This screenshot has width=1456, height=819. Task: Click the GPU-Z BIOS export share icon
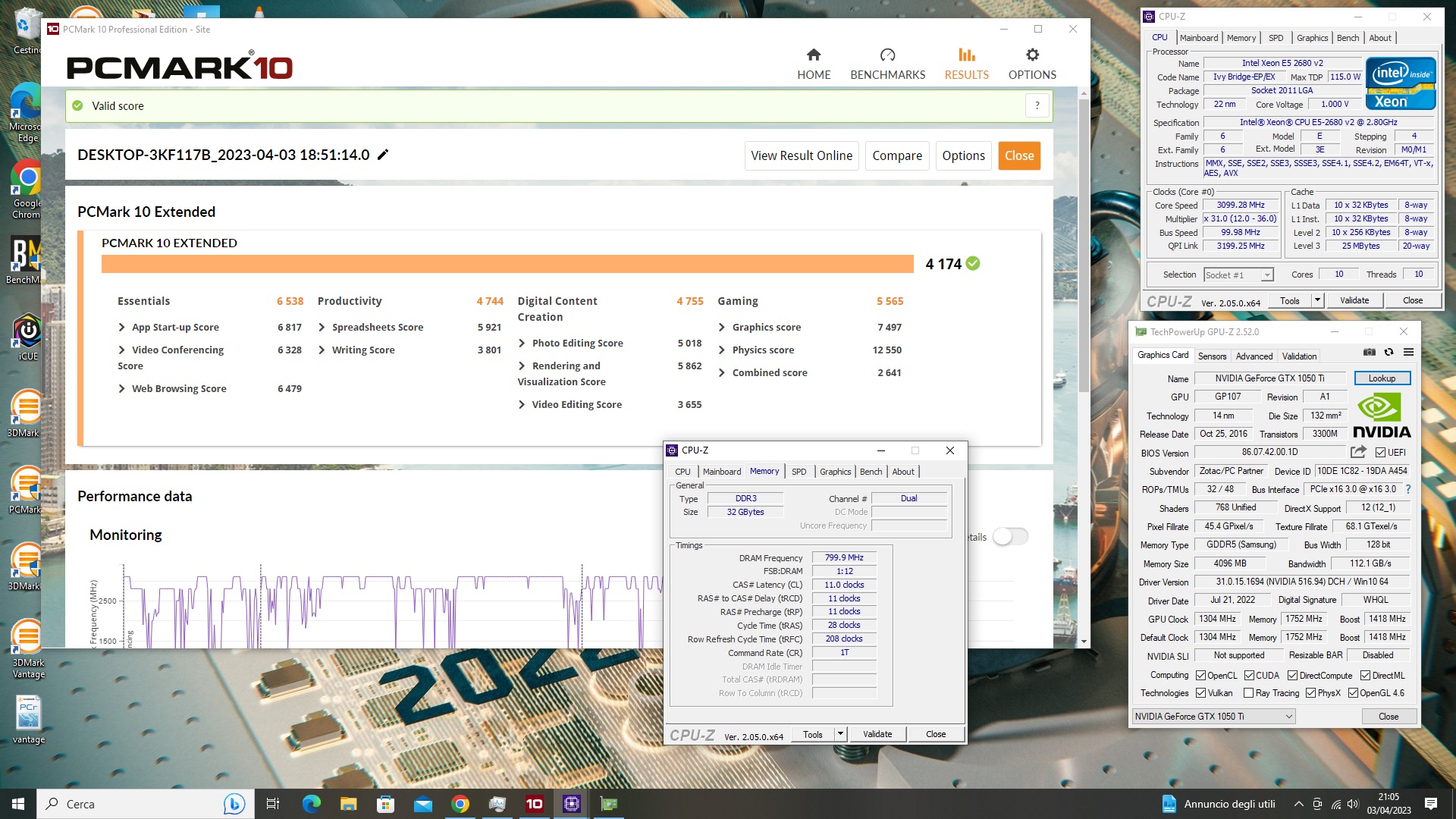(x=1358, y=452)
